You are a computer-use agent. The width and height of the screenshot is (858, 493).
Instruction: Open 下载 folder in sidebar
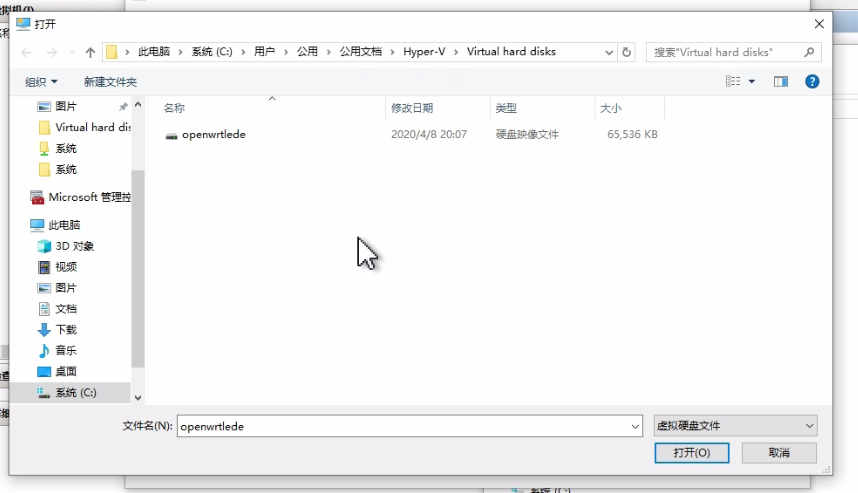click(x=57, y=330)
